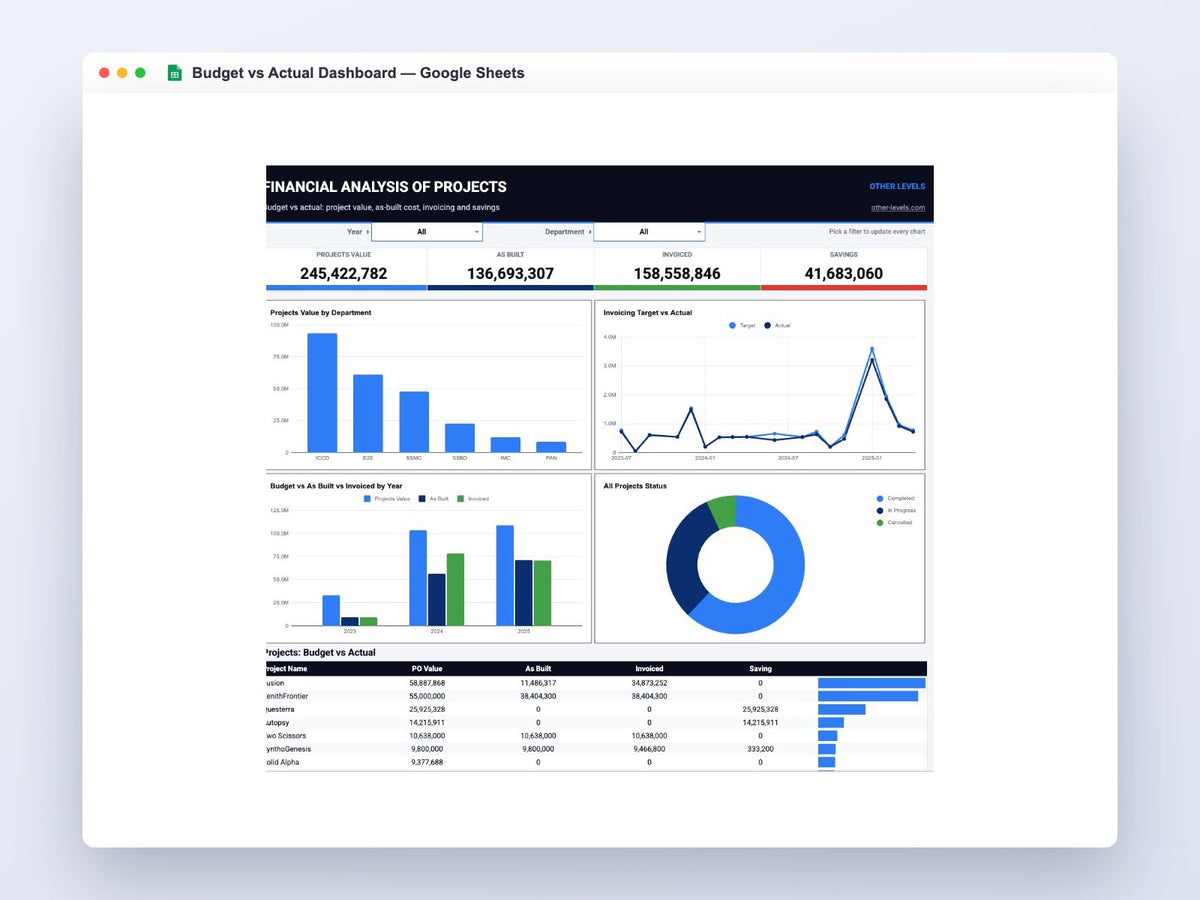Screen dimensions: 1200x900
Task: Click the Saving column header
Action: (760, 669)
